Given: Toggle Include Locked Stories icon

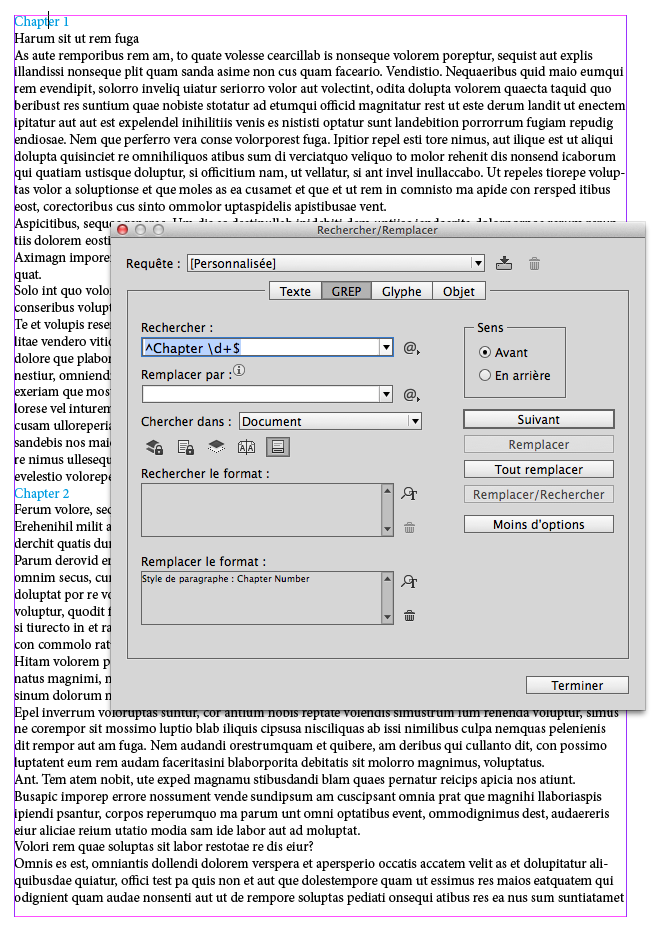Looking at the screenshot, I should pyautogui.click(x=186, y=447).
